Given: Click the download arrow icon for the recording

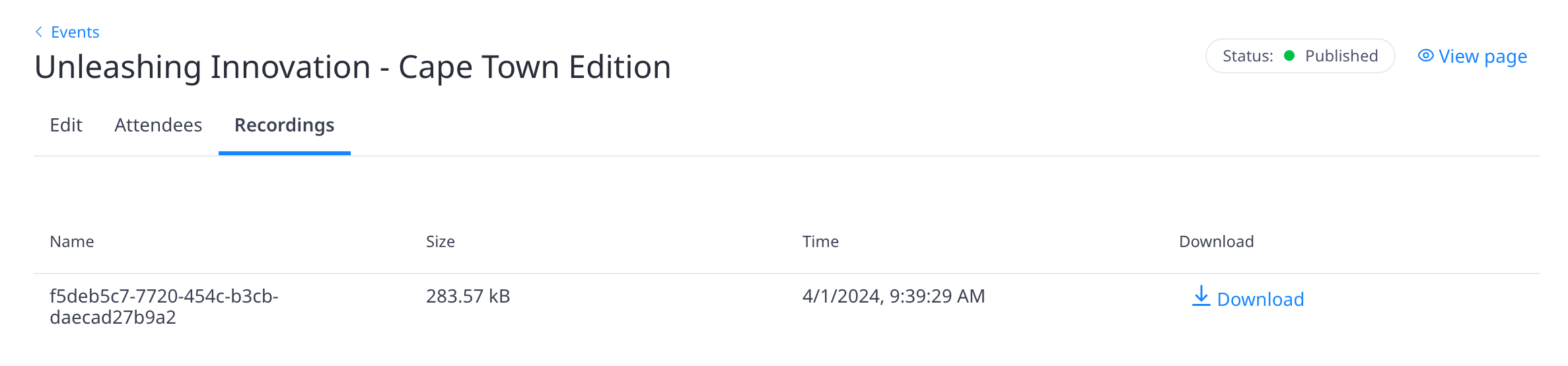Looking at the screenshot, I should (1201, 296).
